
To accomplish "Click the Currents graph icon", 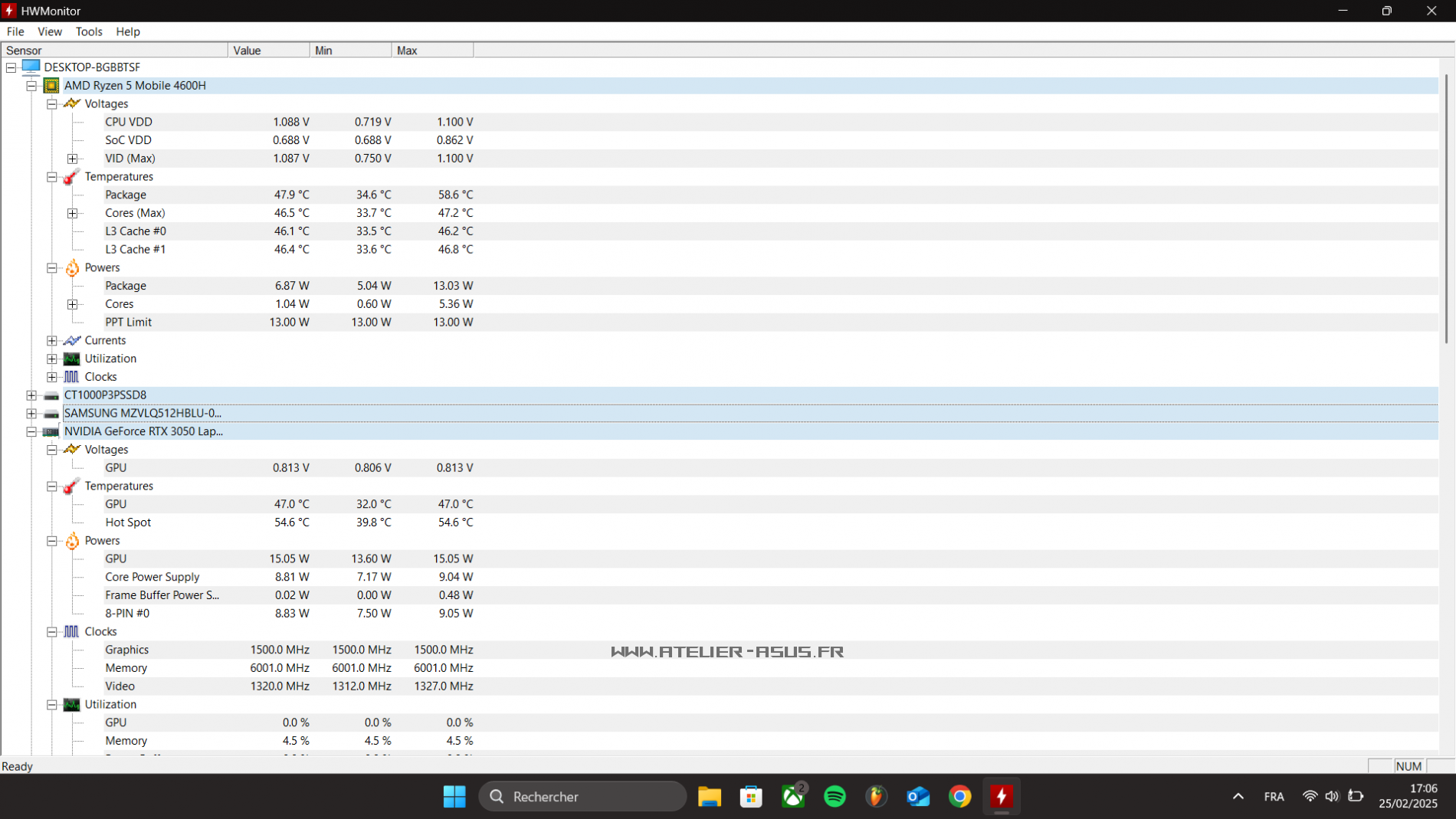I will click(x=72, y=340).
